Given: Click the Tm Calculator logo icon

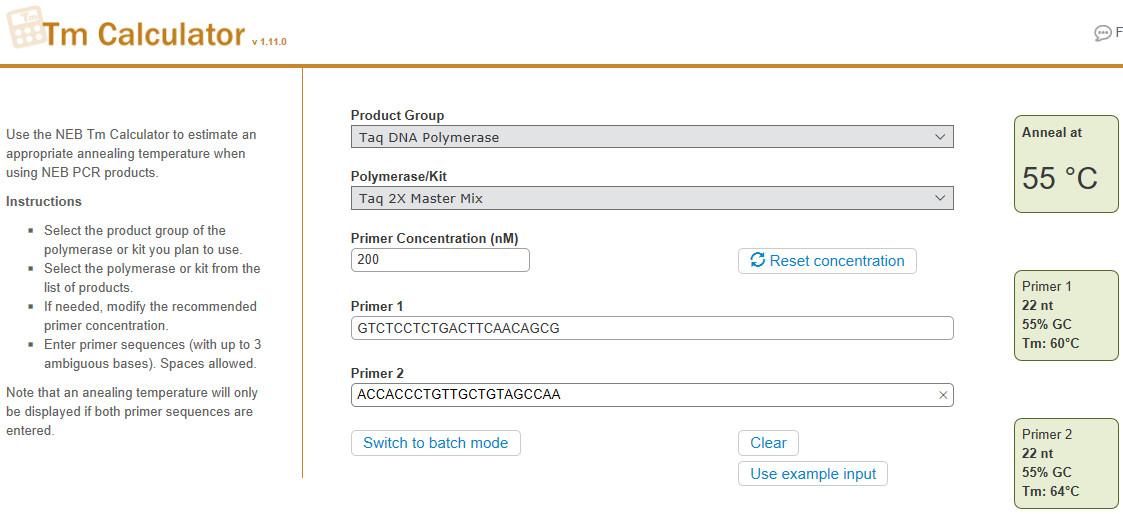Looking at the screenshot, I should coord(25,27).
